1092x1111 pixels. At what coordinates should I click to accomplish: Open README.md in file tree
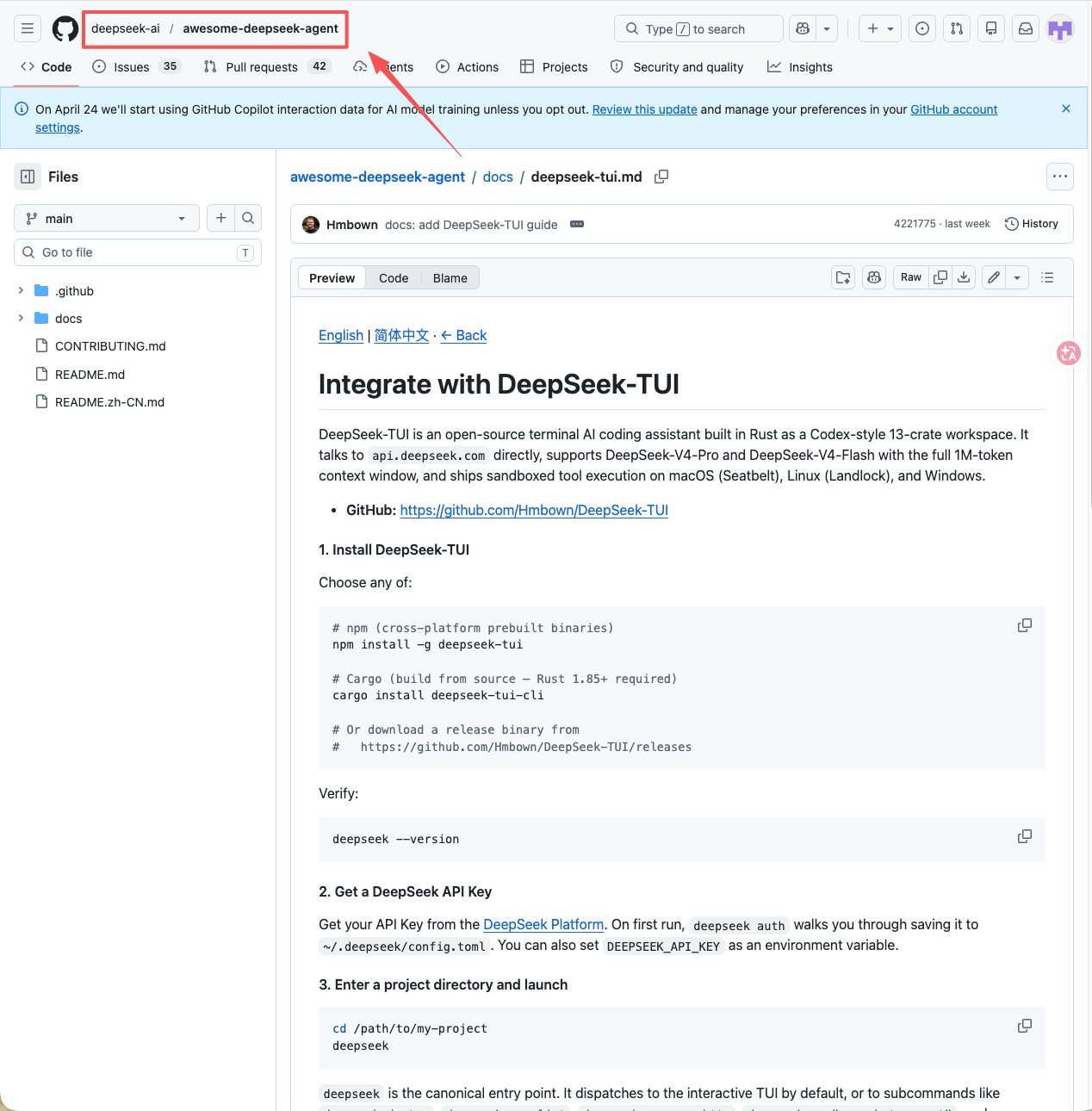90,375
